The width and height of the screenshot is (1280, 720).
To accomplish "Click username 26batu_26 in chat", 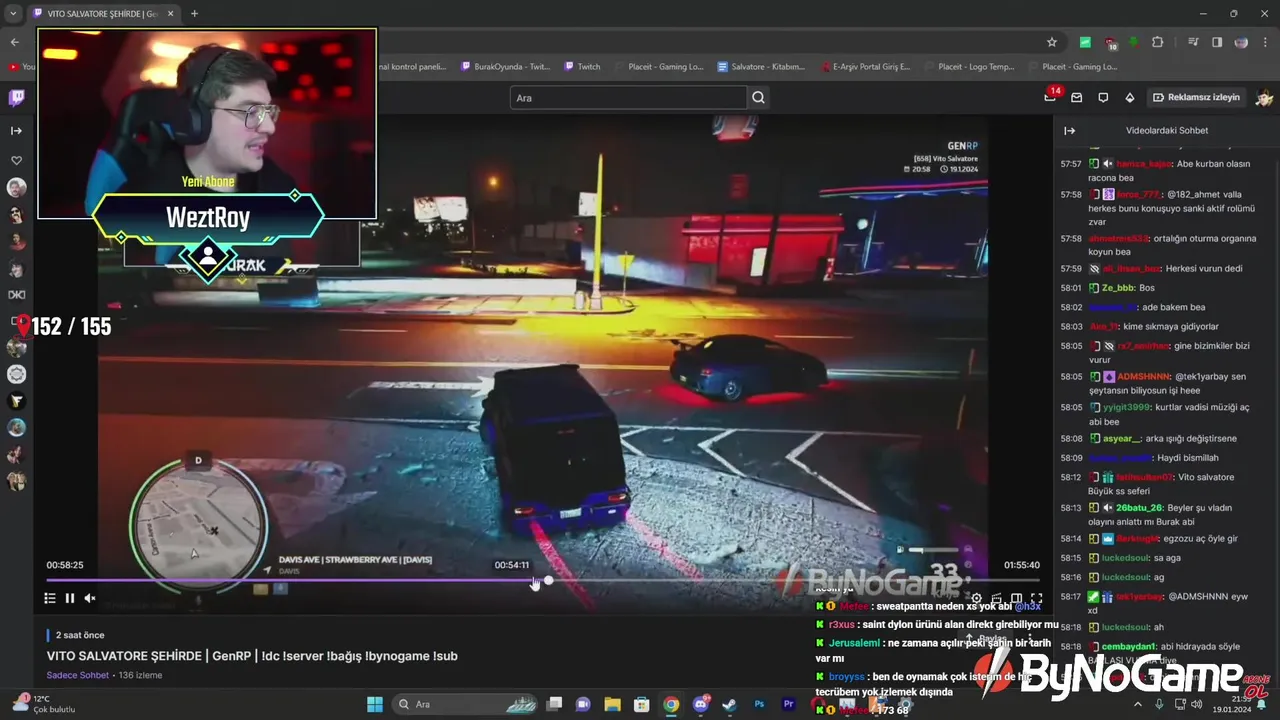I will pyautogui.click(x=1140, y=508).
